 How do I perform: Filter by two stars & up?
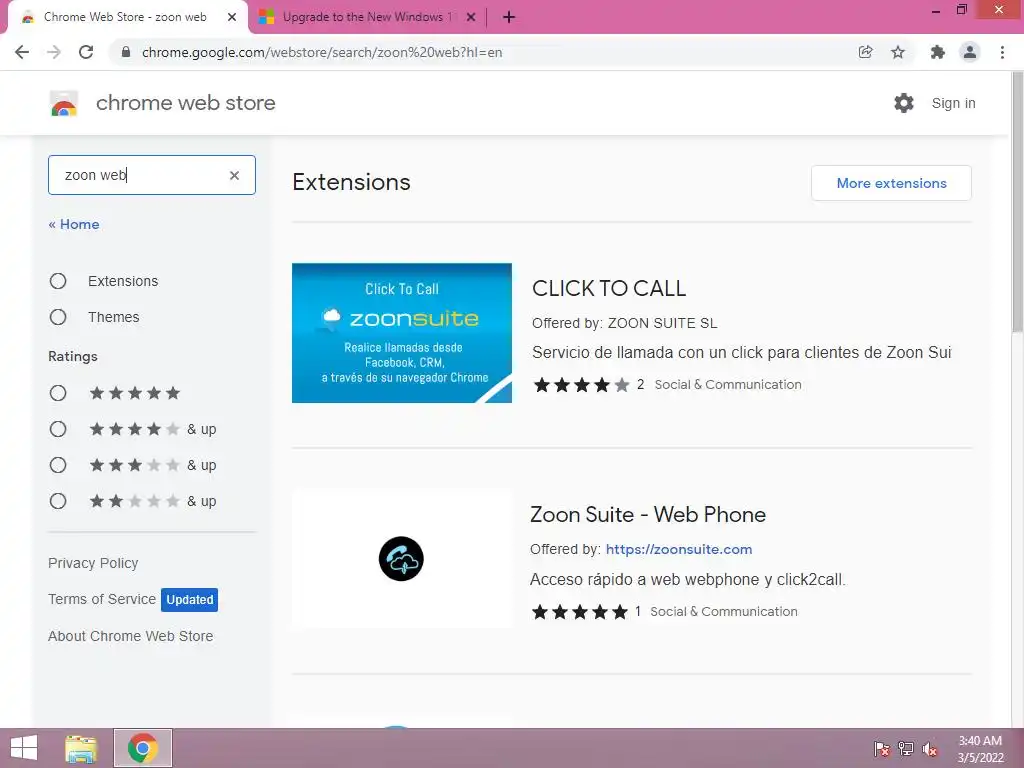click(58, 501)
